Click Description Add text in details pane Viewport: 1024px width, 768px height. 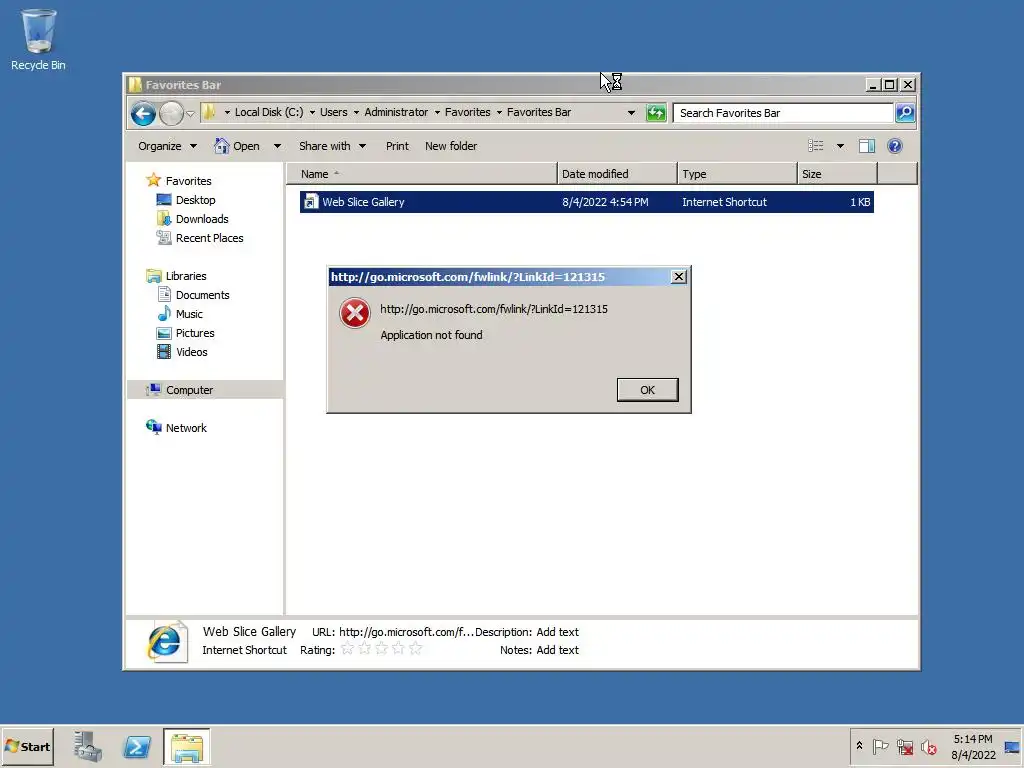click(x=557, y=632)
